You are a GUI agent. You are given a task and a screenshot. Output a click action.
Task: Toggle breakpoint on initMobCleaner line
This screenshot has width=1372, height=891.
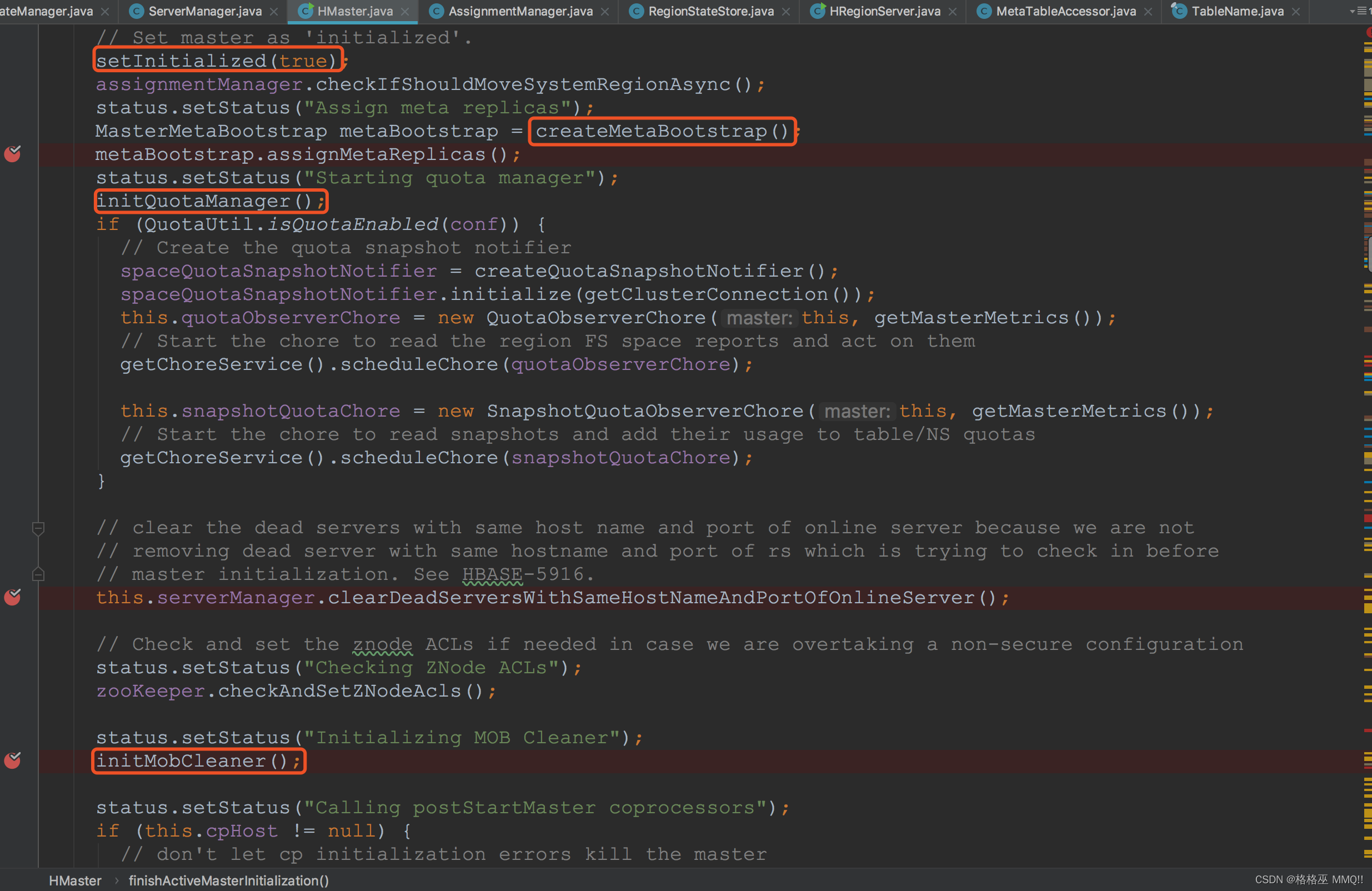pyautogui.click(x=13, y=760)
